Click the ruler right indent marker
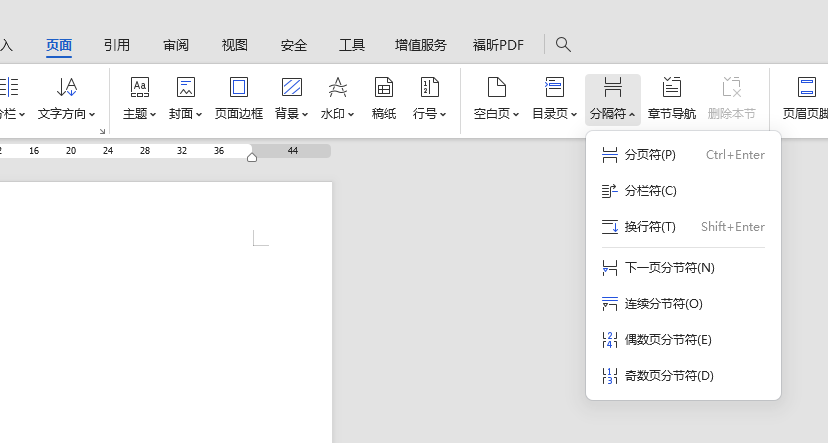Viewport: 828px width, 443px height. 252,157
